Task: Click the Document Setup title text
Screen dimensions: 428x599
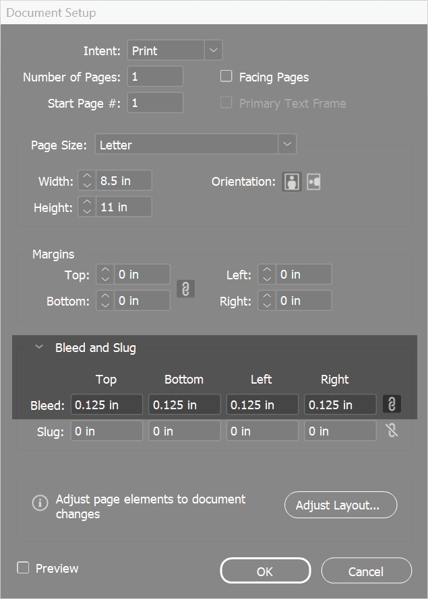Action: [51, 13]
